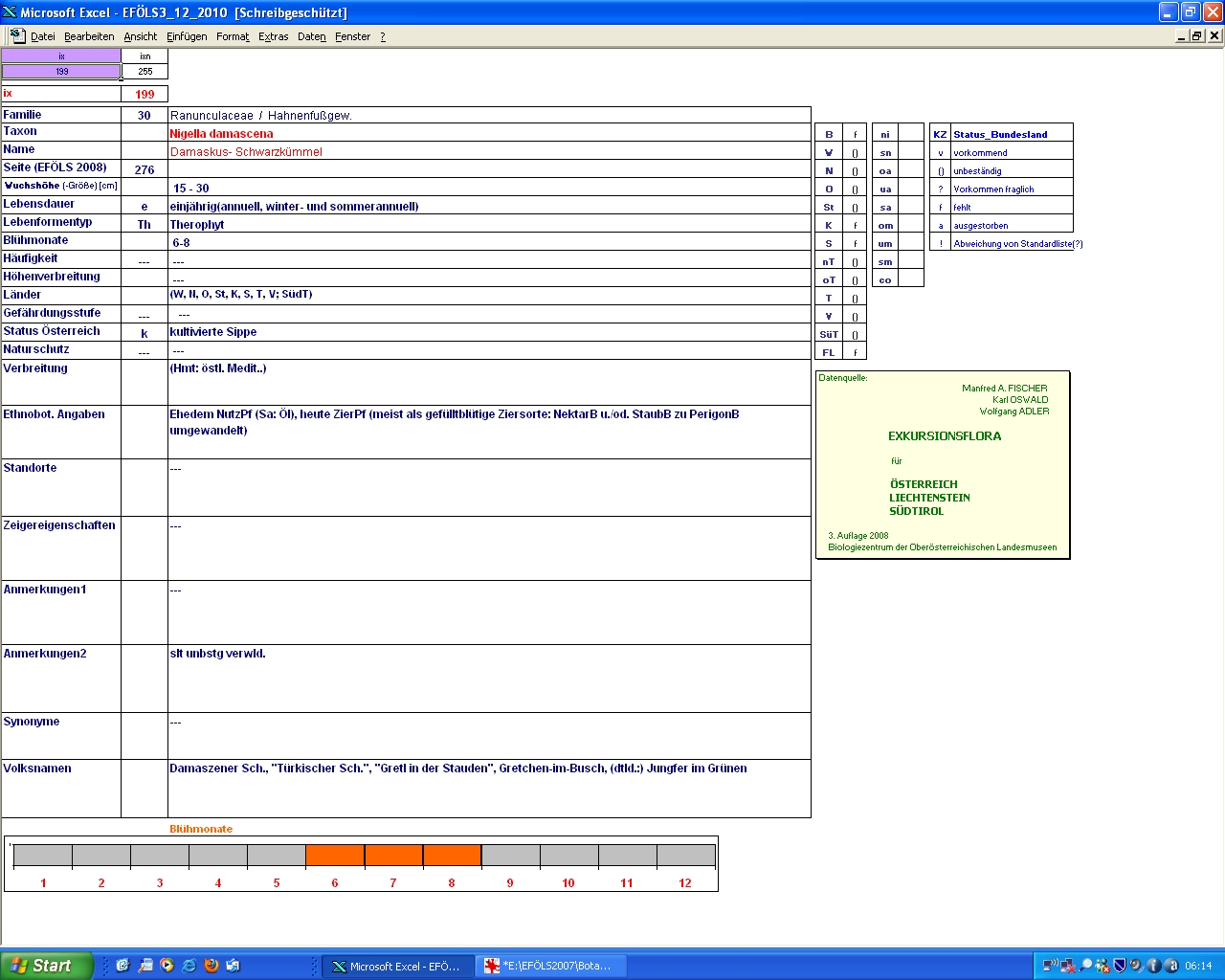Click the orange month 8 bar segment
This screenshot has height=980, width=1225.
point(452,856)
